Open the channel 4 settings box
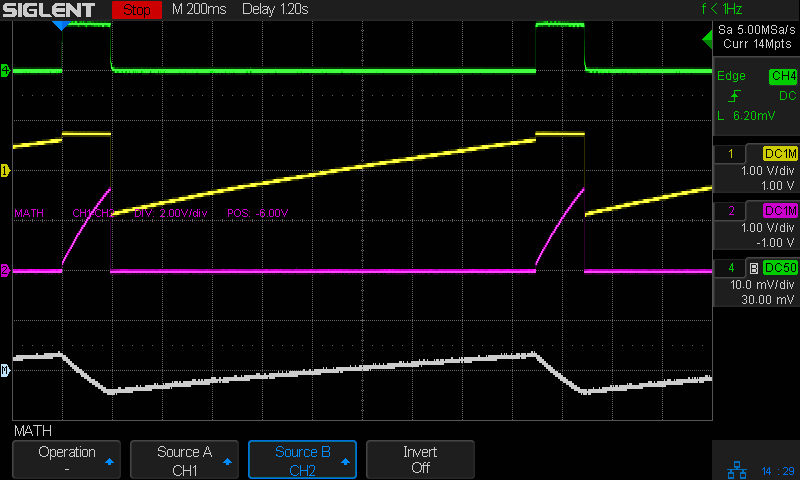This screenshot has width=800, height=480. pyautogui.click(x=756, y=283)
